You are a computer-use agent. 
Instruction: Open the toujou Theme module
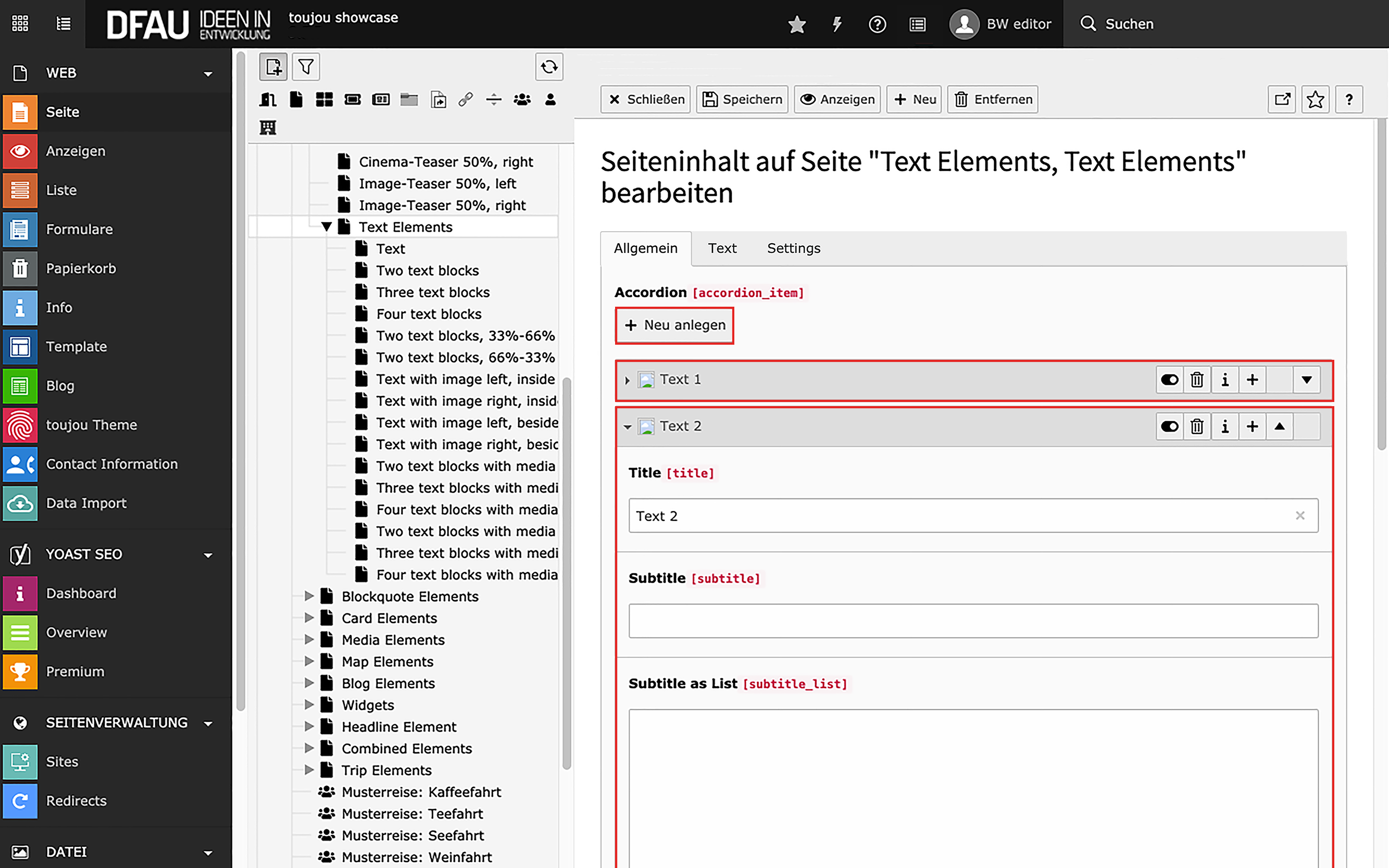(x=116, y=425)
